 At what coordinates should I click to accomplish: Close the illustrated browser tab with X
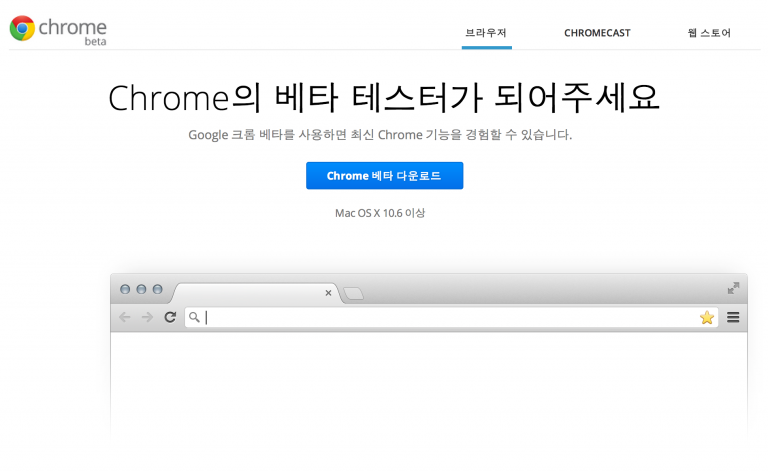point(328,293)
